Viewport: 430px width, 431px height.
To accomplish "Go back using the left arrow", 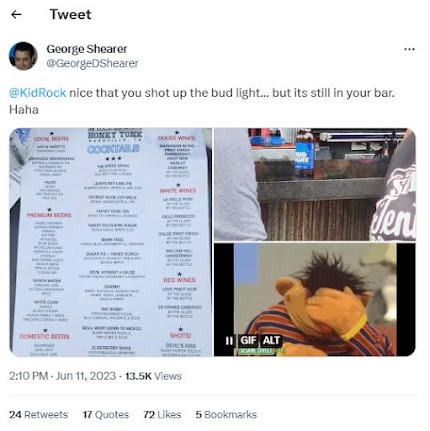I will click(x=16, y=14).
